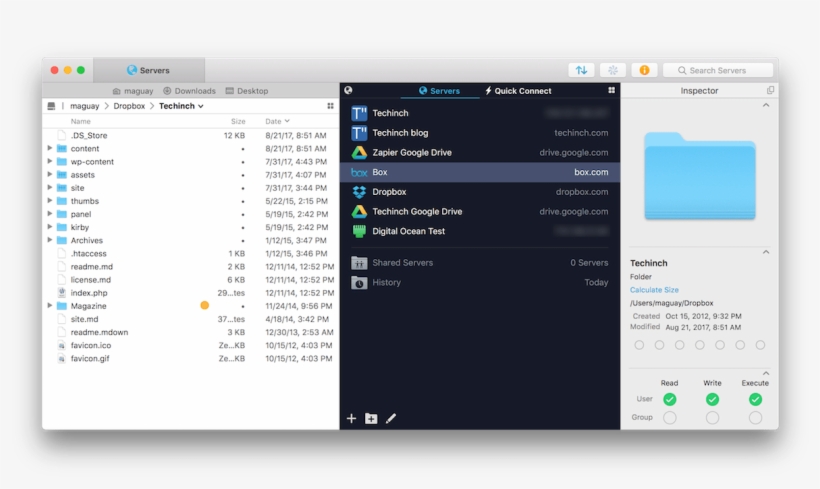Enable Group Execute permission

(755, 417)
